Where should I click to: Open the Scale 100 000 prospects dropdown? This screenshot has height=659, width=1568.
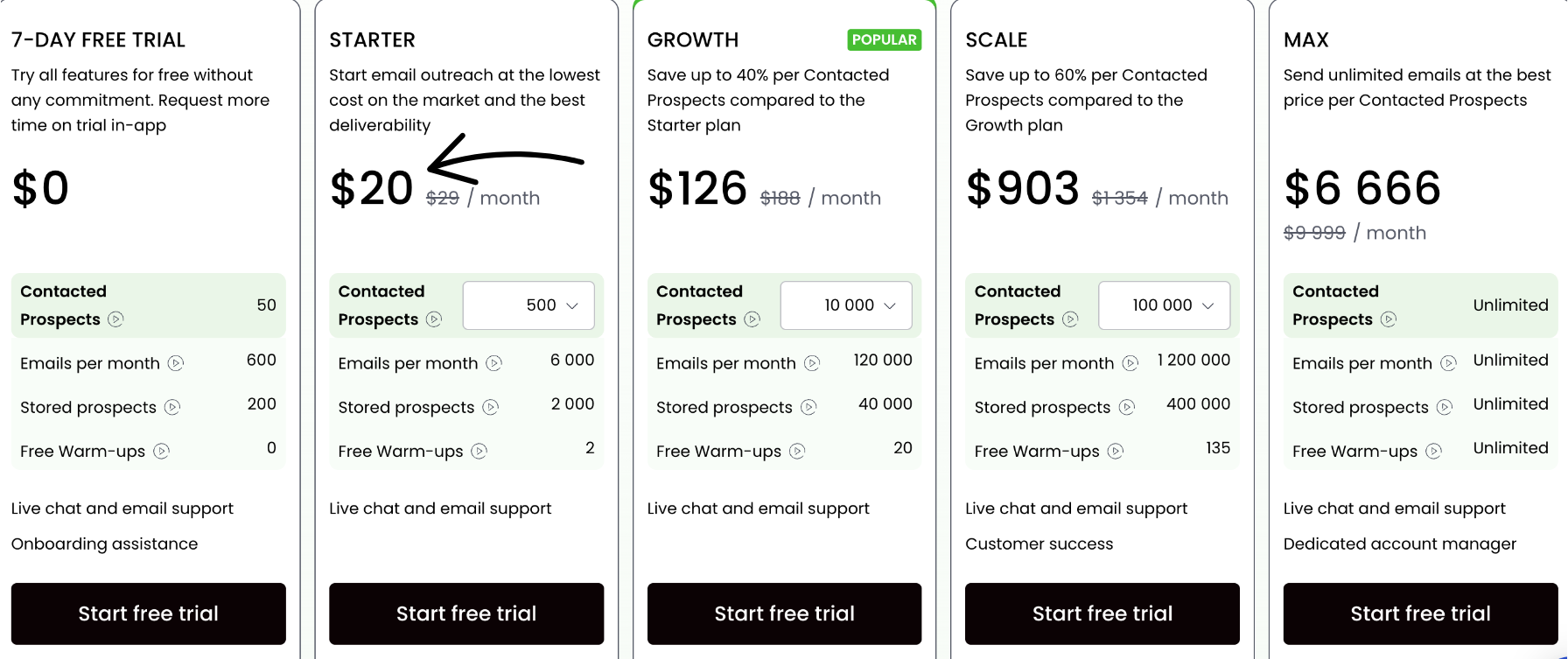pyautogui.click(x=1164, y=305)
